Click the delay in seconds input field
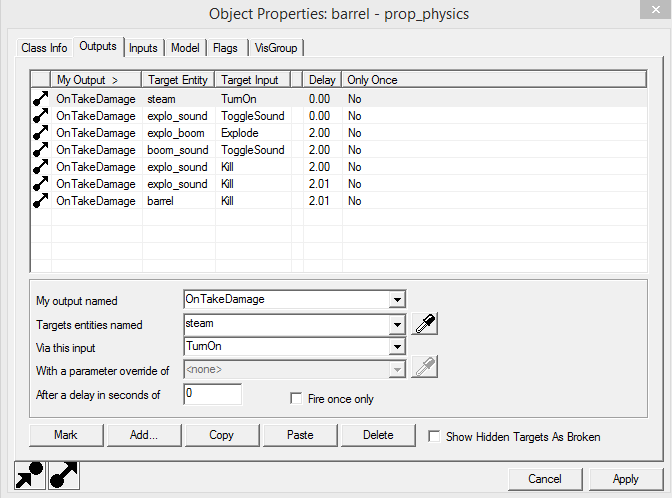 [x=213, y=394]
